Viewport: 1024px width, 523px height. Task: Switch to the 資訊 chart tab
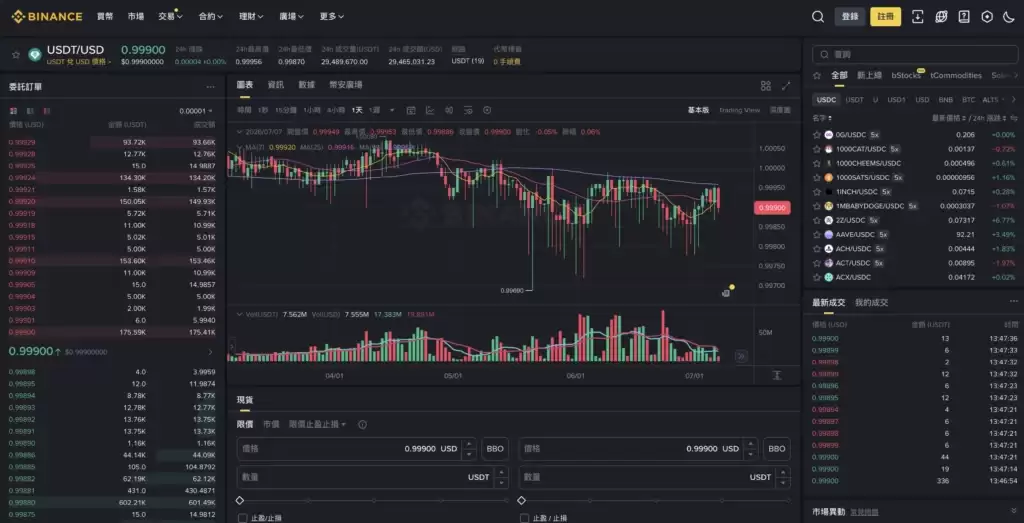click(276, 85)
